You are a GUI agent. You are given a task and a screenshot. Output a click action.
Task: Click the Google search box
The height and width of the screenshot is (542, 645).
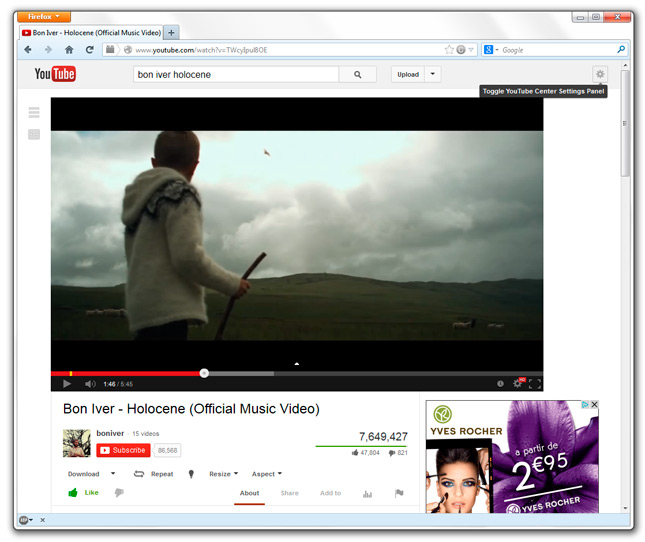[x=557, y=50]
